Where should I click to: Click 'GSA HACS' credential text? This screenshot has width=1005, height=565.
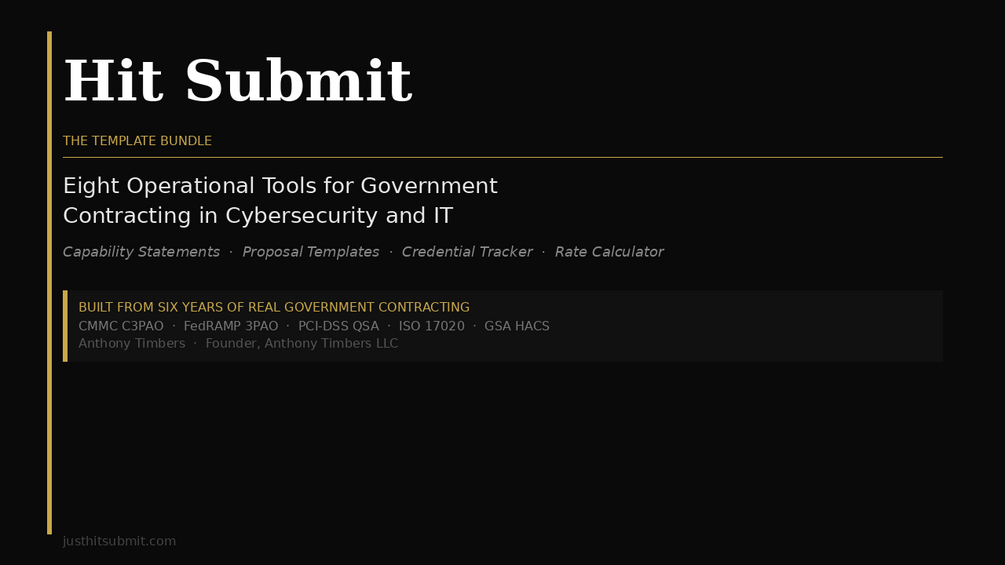coord(517,326)
